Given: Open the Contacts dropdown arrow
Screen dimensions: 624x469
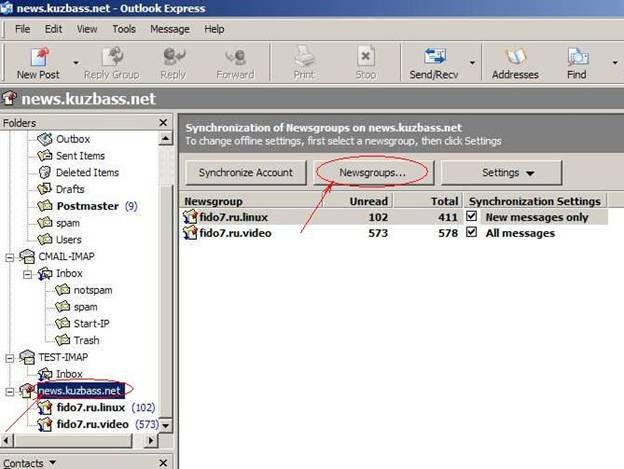Looking at the screenshot, I should (53, 462).
